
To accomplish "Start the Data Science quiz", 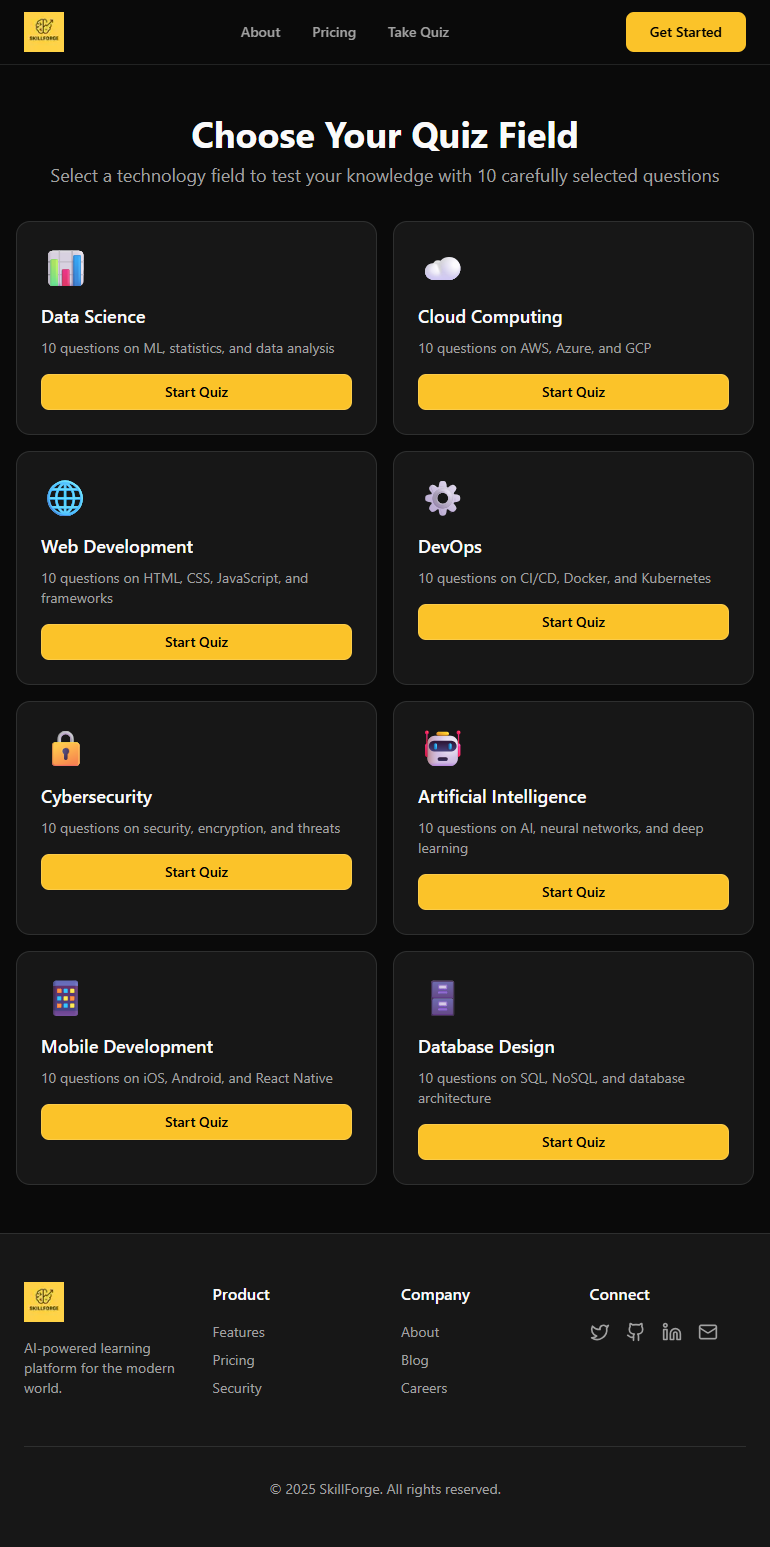I will coord(196,391).
